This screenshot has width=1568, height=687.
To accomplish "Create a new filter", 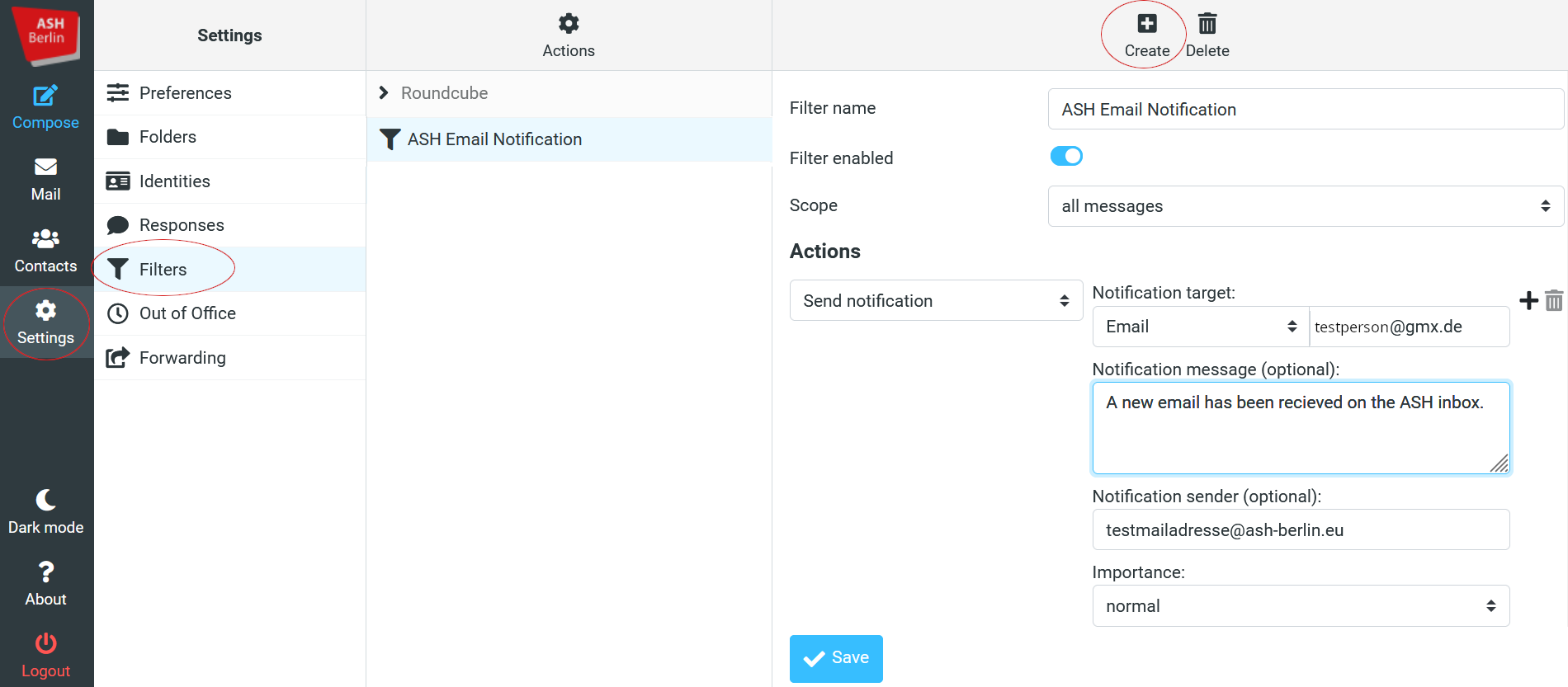I will (x=1147, y=35).
